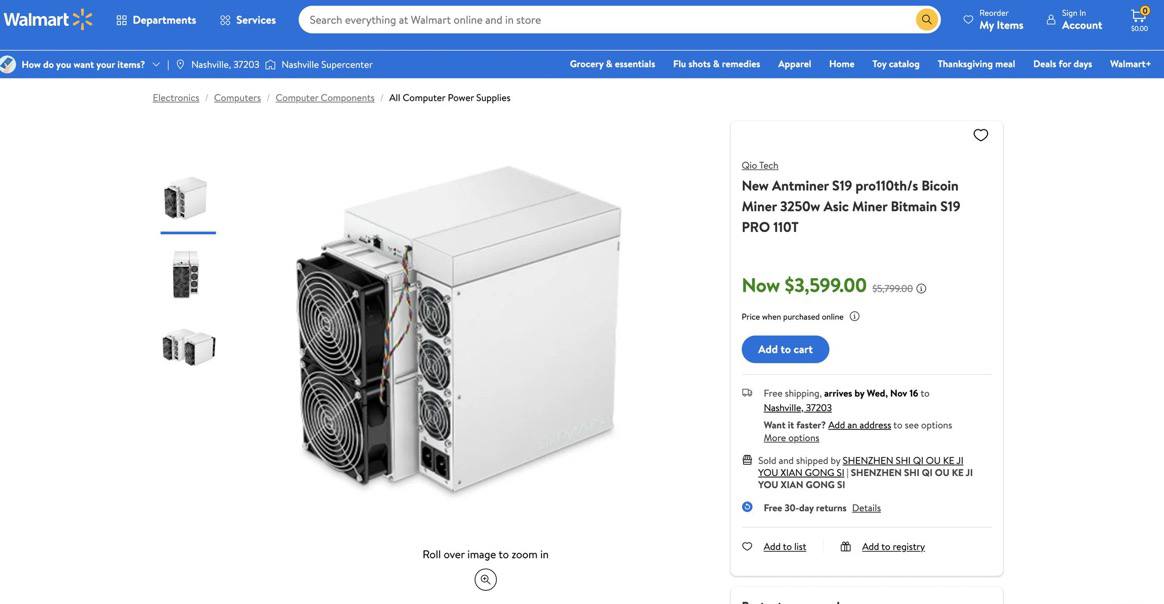Click the price info icon beside $5,799.00
Viewport: 1164px width, 604px height.
921,289
